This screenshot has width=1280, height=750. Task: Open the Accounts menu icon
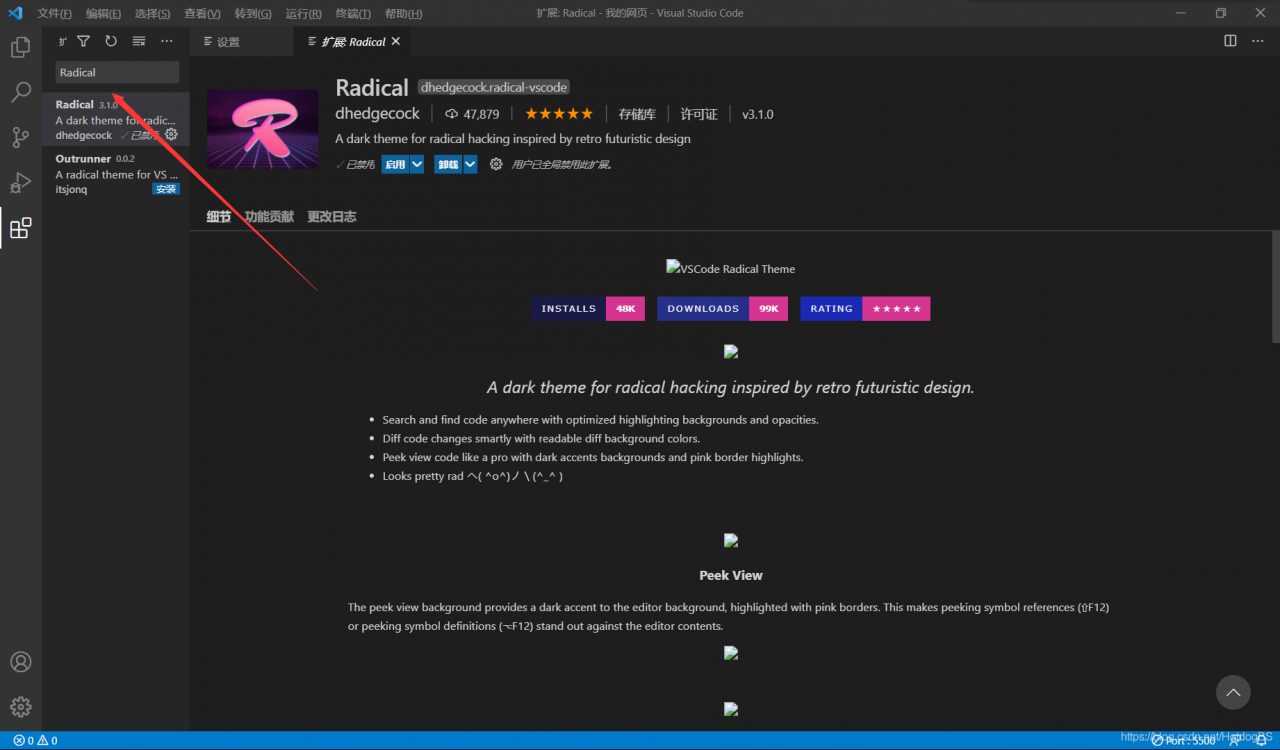point(20,662)
